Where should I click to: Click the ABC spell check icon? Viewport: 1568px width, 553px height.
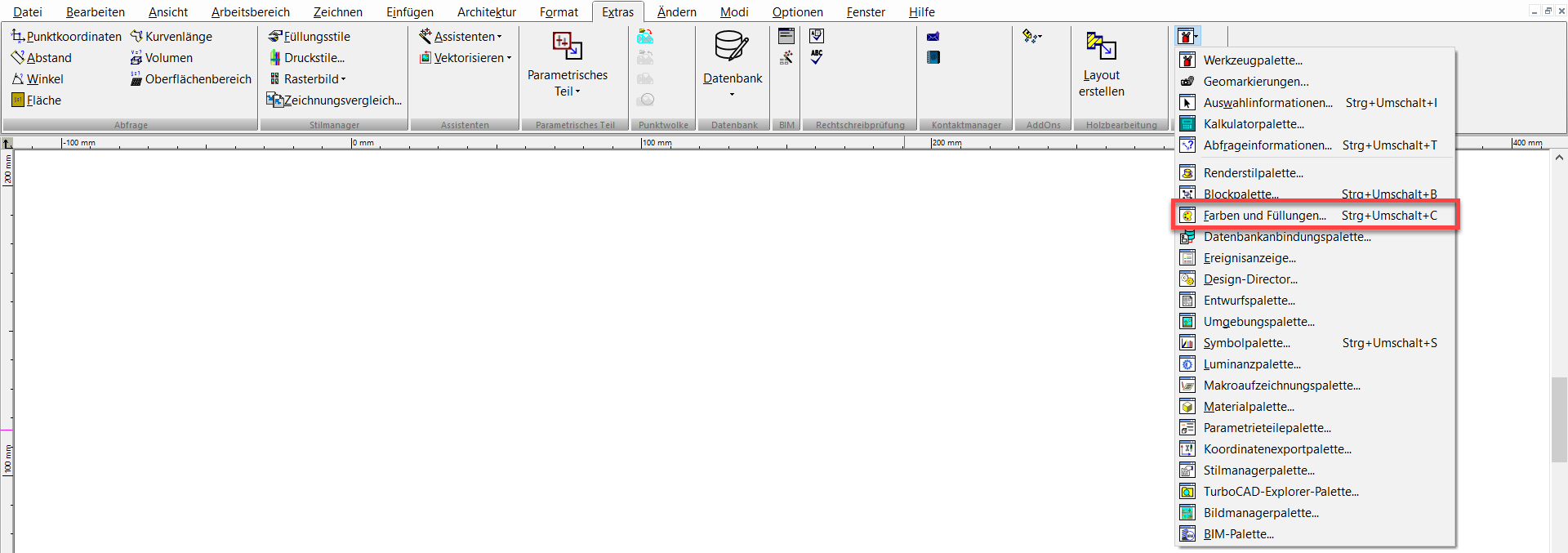tap(817, 57)
